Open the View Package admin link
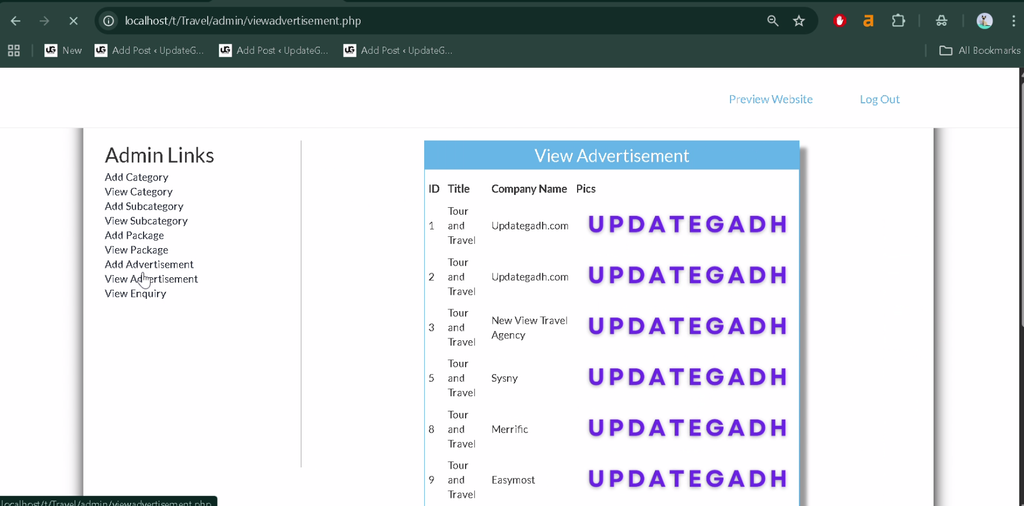This screenshot has width=1024, height=506. (x=136, y=249)
